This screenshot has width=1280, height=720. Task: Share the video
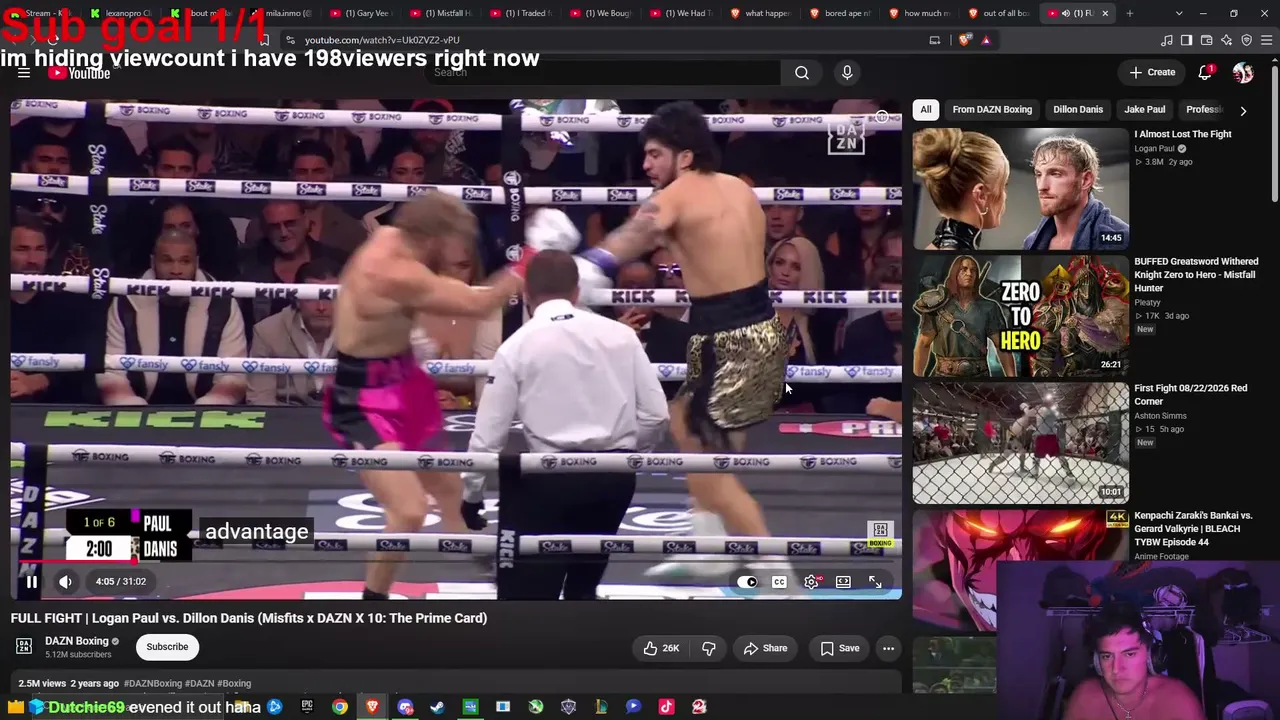(765, 648)
